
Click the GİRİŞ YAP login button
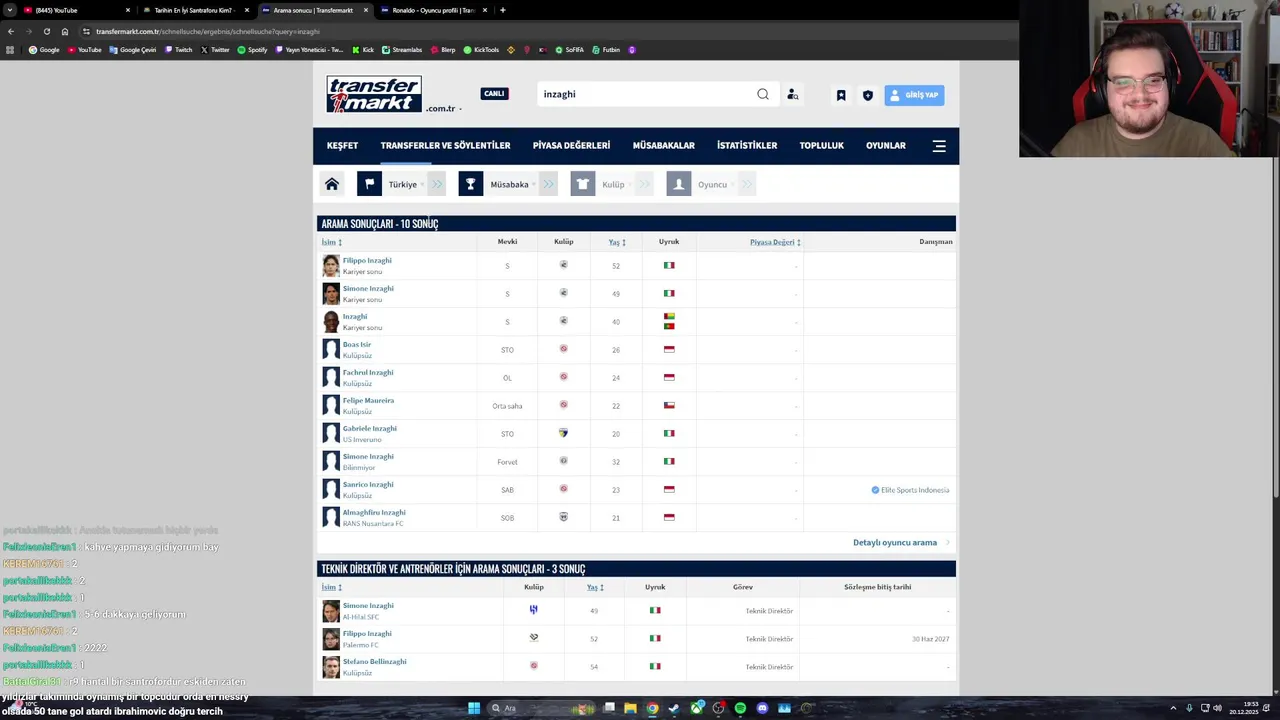914,95
